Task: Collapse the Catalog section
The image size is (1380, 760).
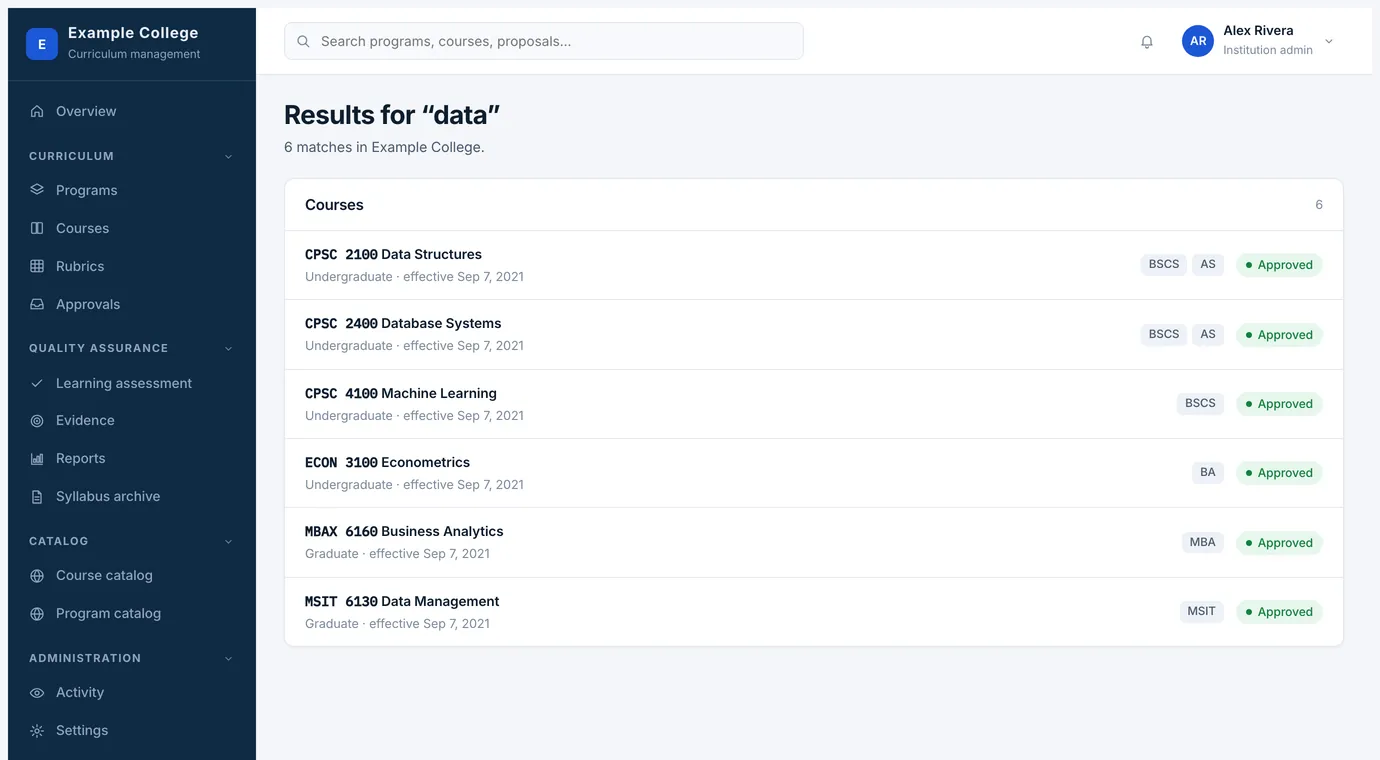Action: point(228,541)
